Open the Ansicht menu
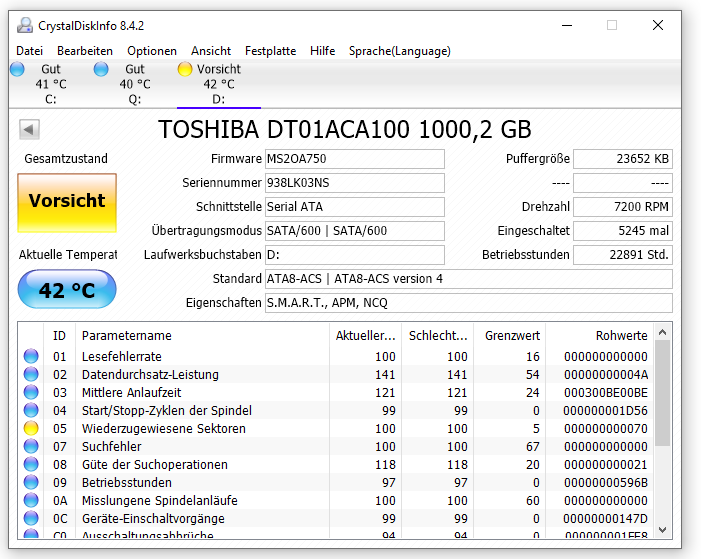The width and height of the screenshot is (701, 559). click(x=211, y=51)
